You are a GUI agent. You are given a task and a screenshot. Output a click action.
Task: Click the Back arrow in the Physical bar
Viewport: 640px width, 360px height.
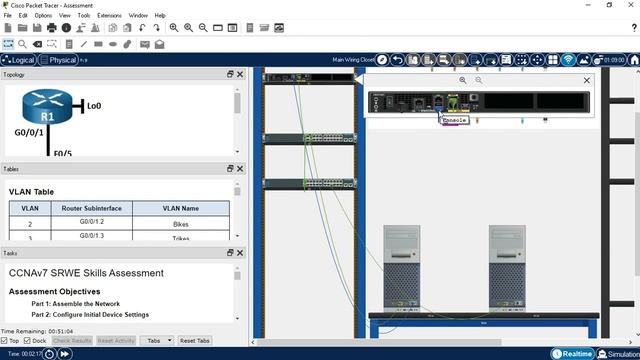[397, 60]
